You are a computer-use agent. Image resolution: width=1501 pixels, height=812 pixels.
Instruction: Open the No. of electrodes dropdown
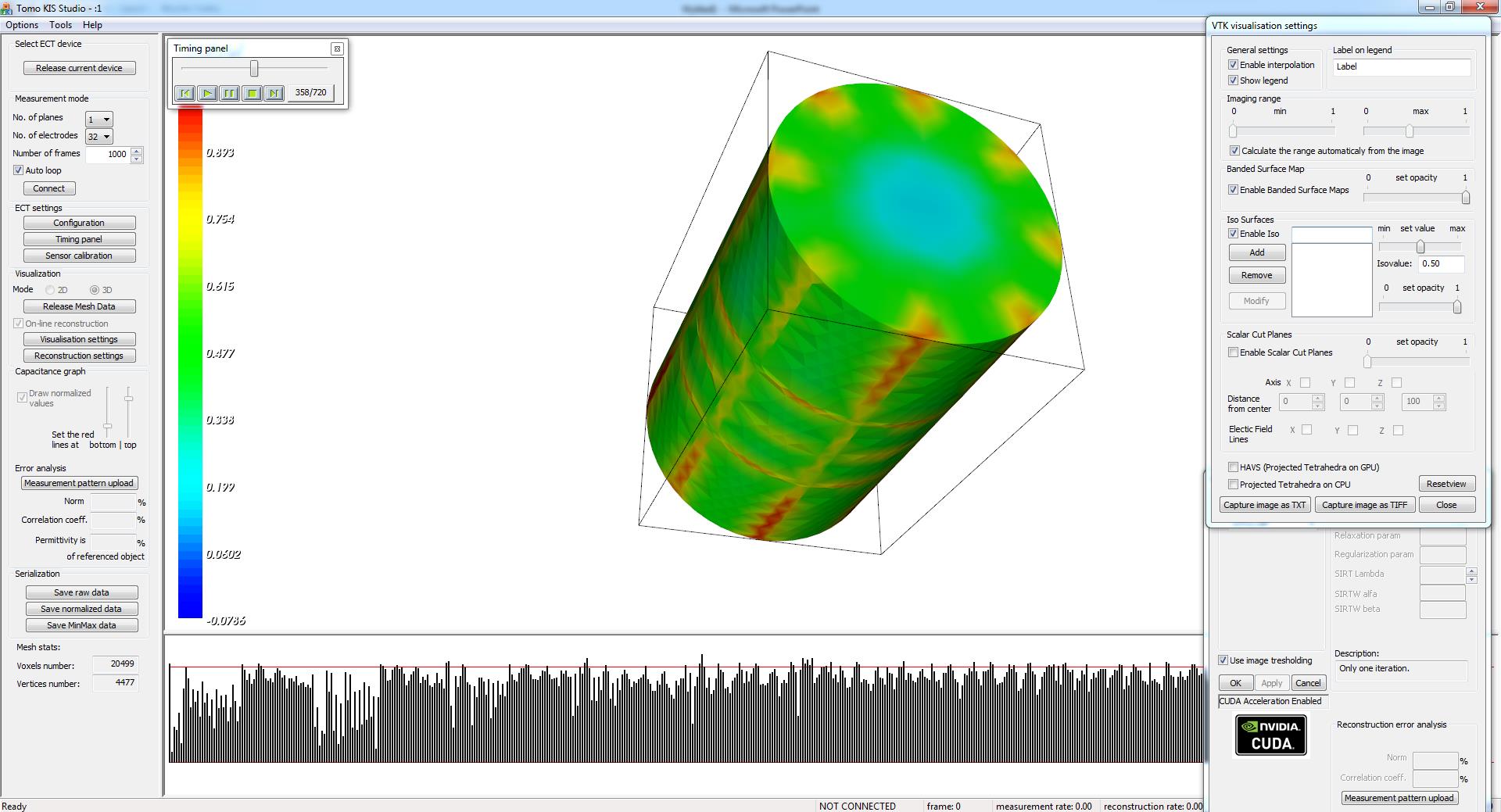[x=99, y=137]
